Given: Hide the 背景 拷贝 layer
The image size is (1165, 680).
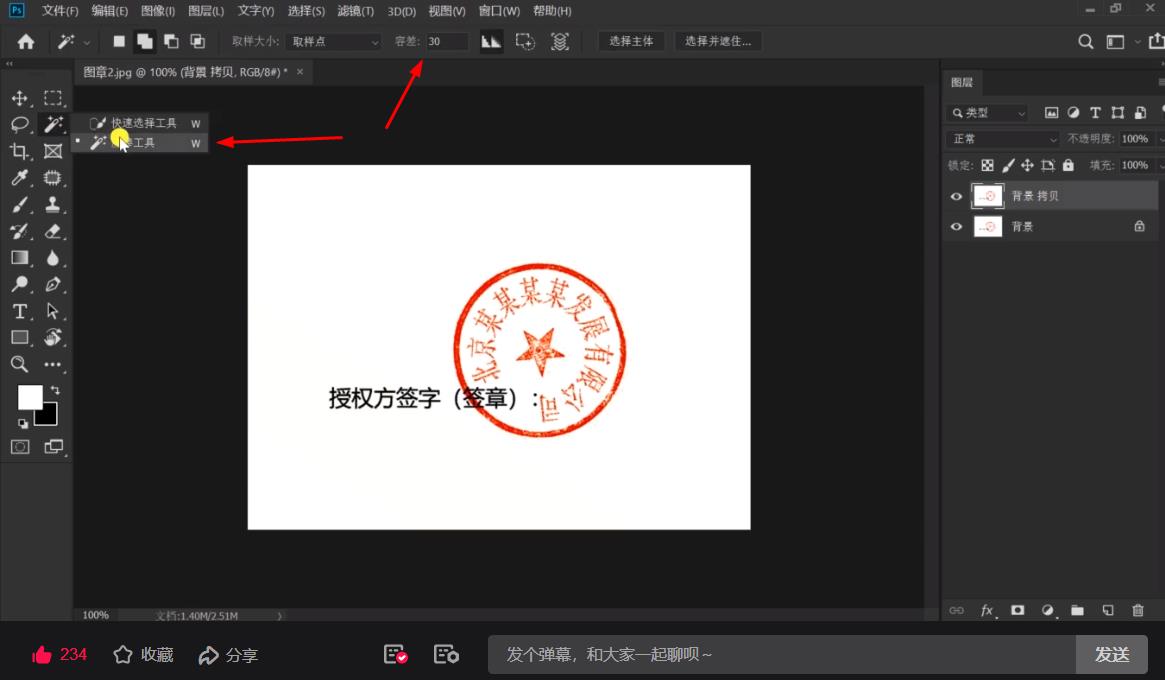Looking at the screenshot, I should point(956,195).
